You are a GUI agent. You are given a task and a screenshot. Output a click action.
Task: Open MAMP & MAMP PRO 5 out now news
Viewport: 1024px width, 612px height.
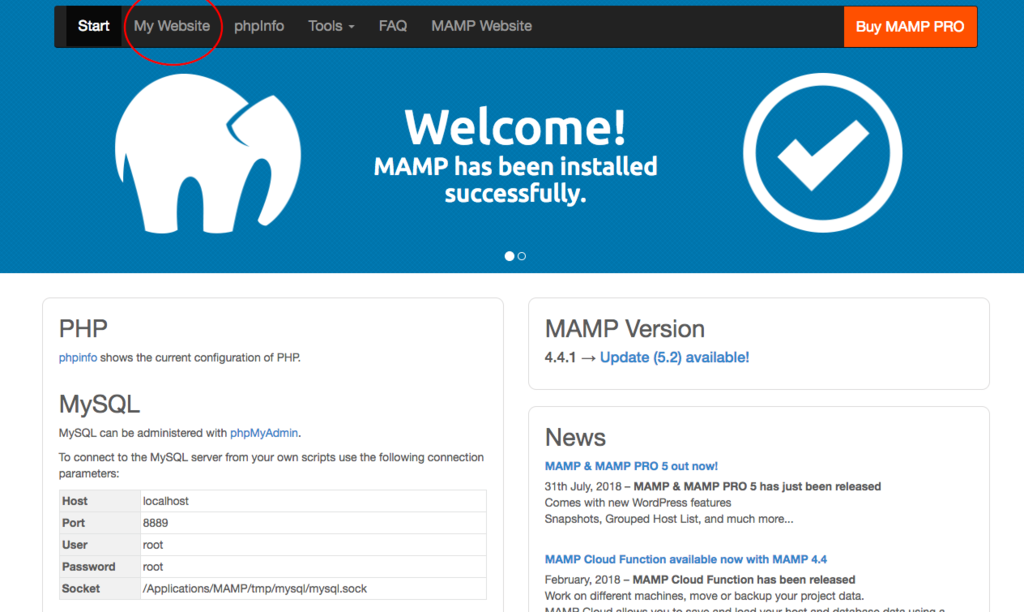click(631, 466)
